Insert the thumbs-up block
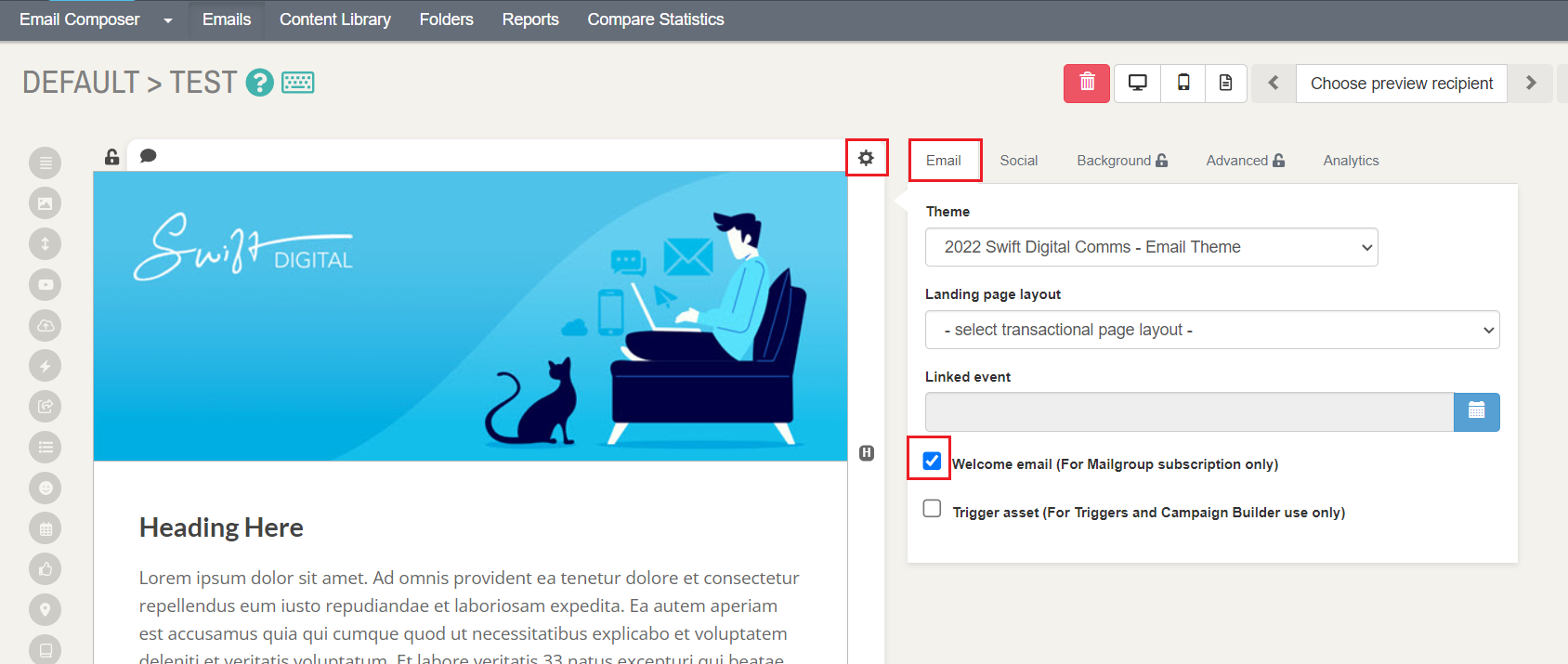 coord(45,568)
